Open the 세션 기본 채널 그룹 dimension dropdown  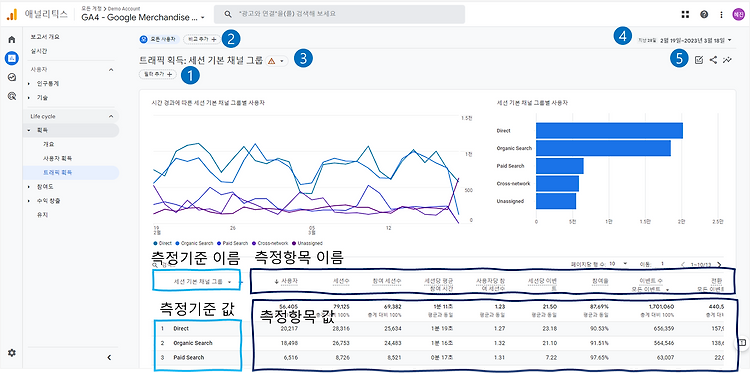tap(203, 282)
